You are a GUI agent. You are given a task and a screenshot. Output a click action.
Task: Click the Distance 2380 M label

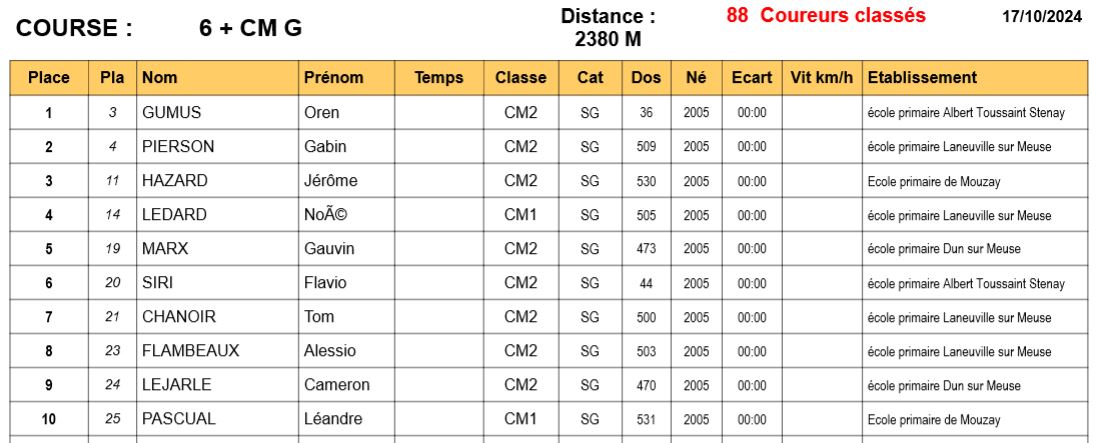(x=608, y=27)
